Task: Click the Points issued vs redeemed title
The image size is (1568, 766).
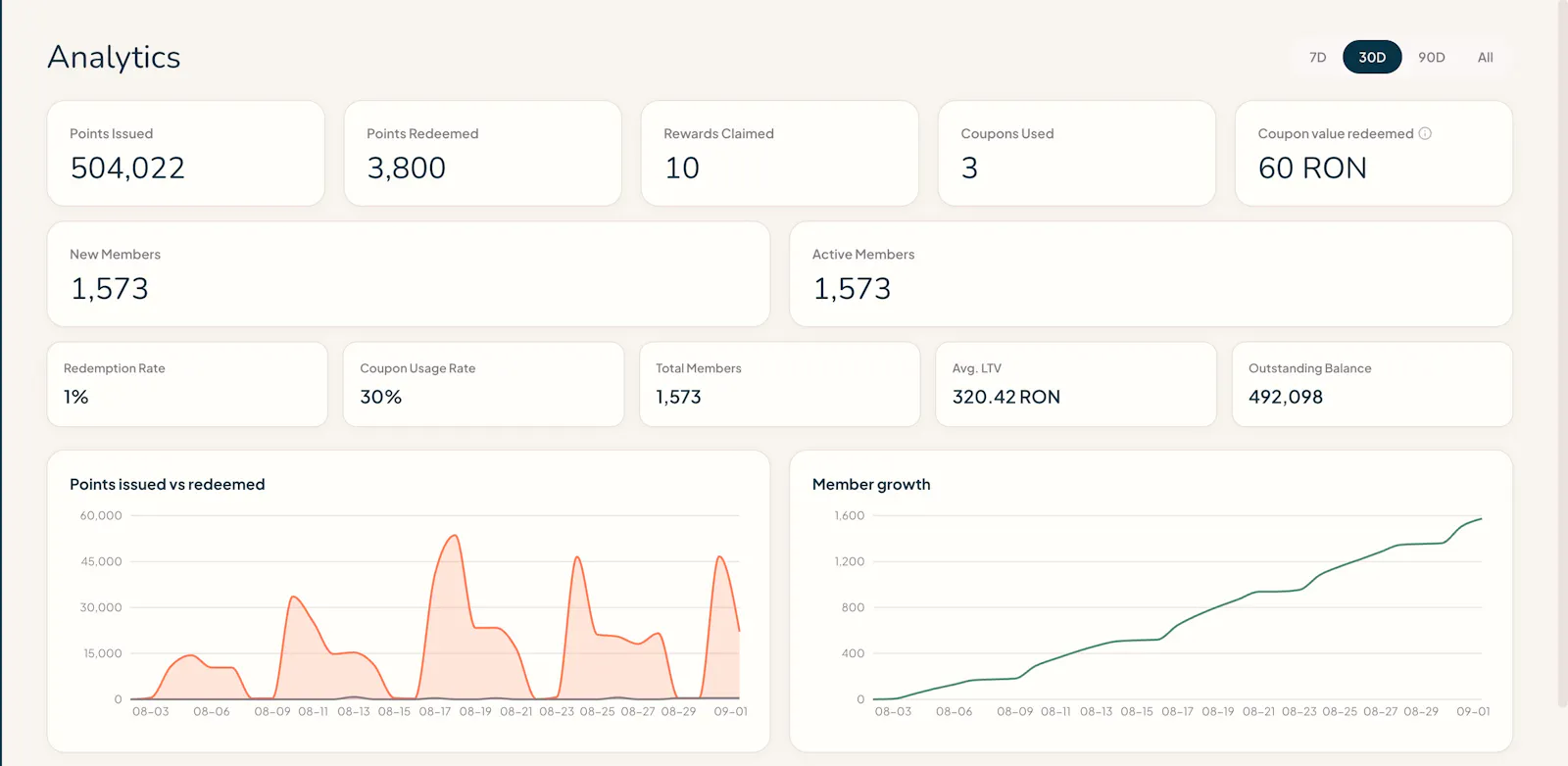Action: (x=168, y=484)
